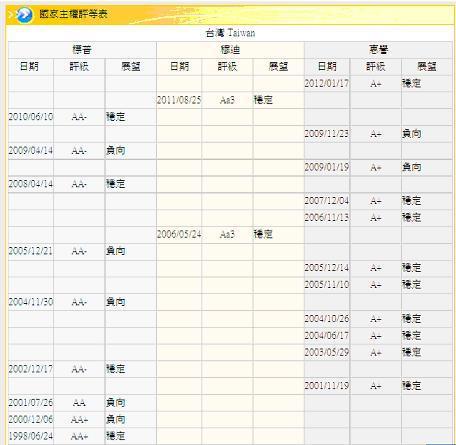The image size is (456, 445).
Task: Click the 日期 header under 標普
Action: pyautogui.click(x=29, y=66)
